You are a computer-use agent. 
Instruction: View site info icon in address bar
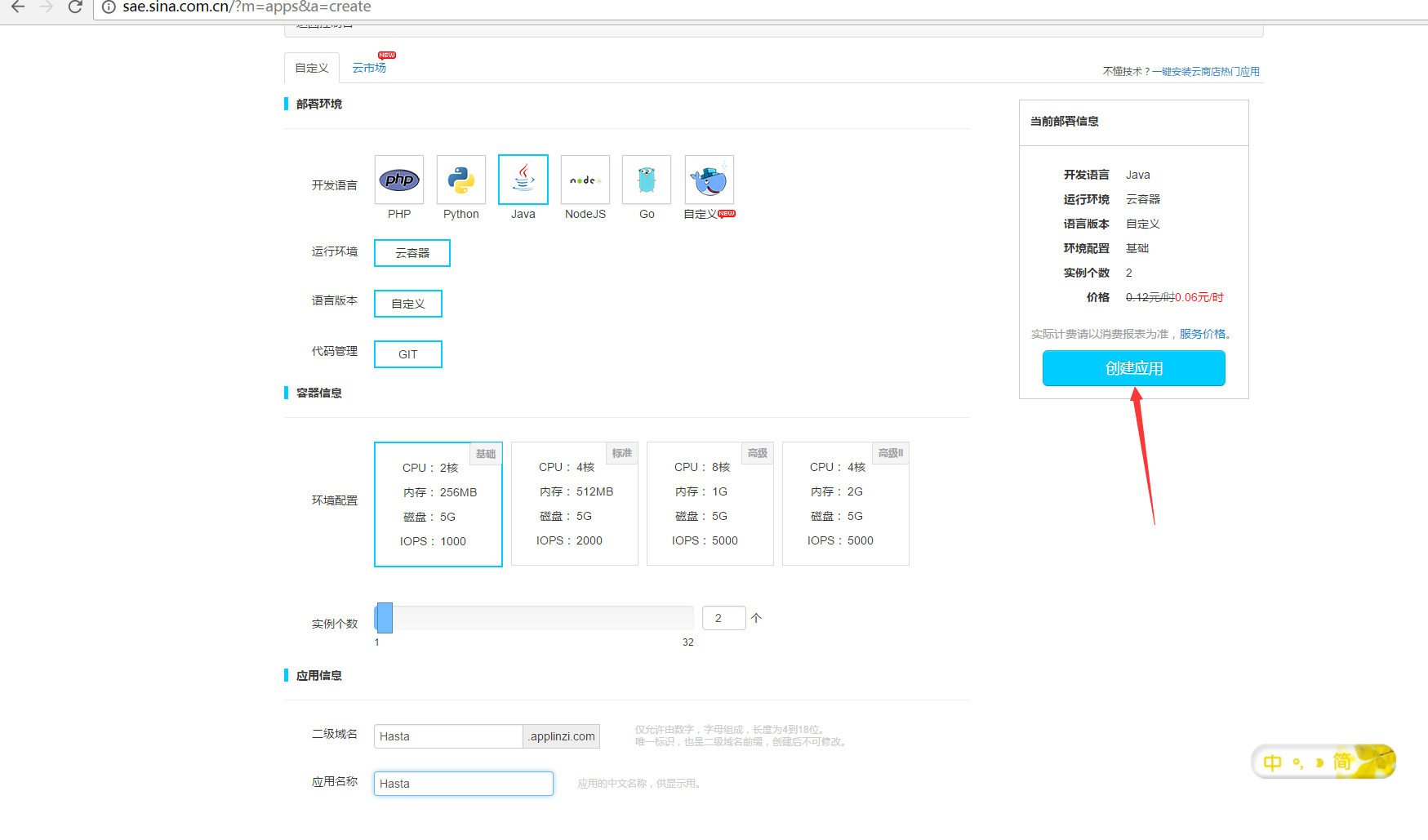point(109,7)
